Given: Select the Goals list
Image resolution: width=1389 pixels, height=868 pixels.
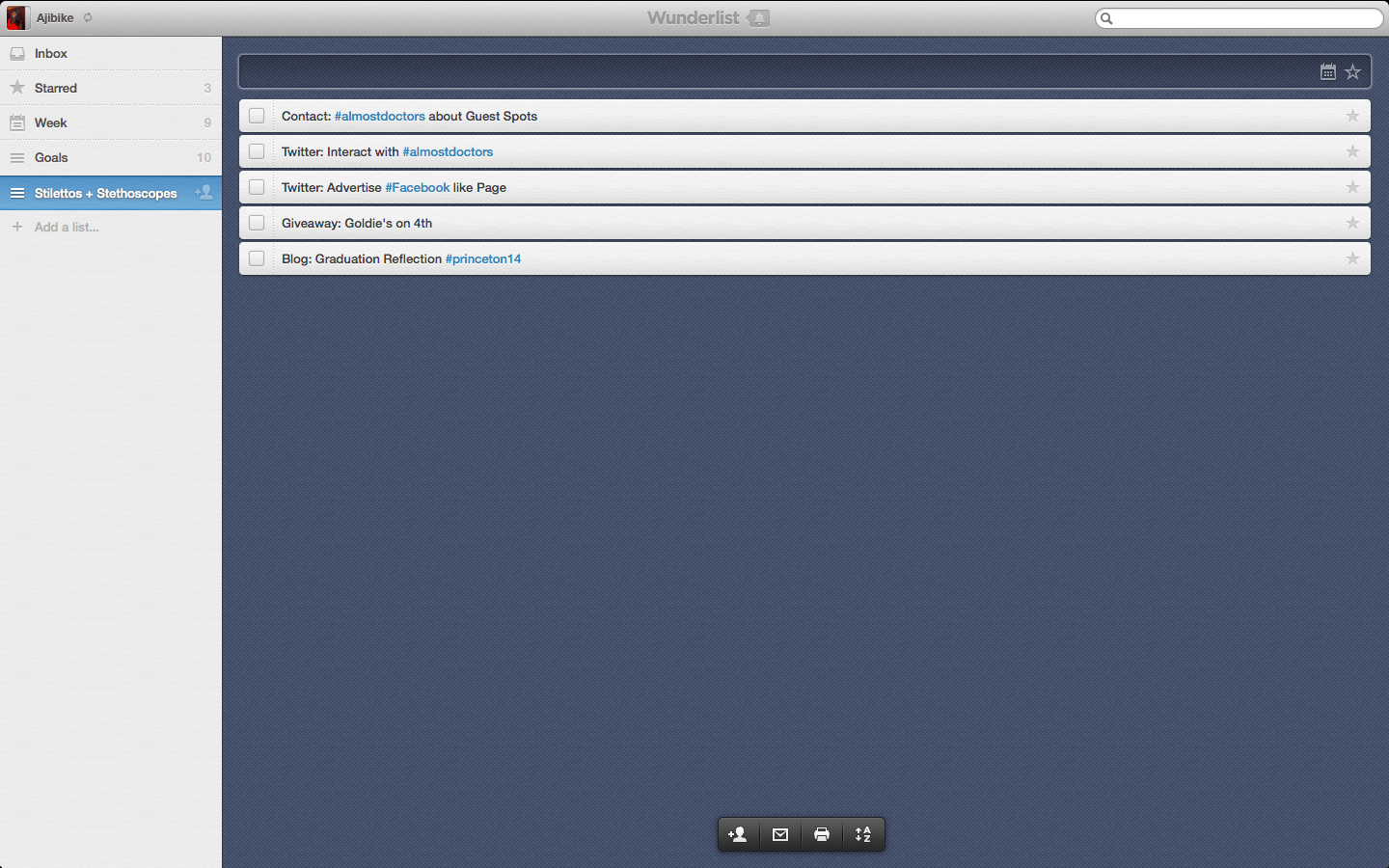Looking at the screenshot, I should point(51,157).
